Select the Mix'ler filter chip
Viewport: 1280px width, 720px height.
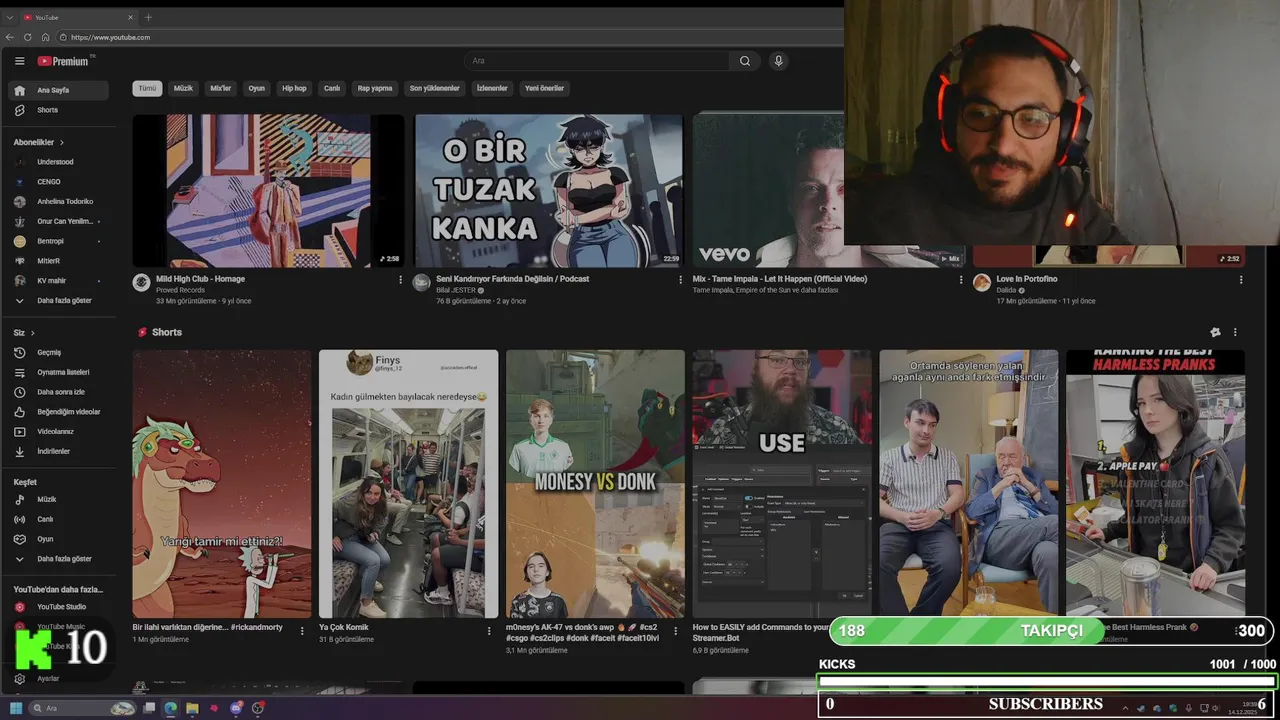tap(220, 88)
